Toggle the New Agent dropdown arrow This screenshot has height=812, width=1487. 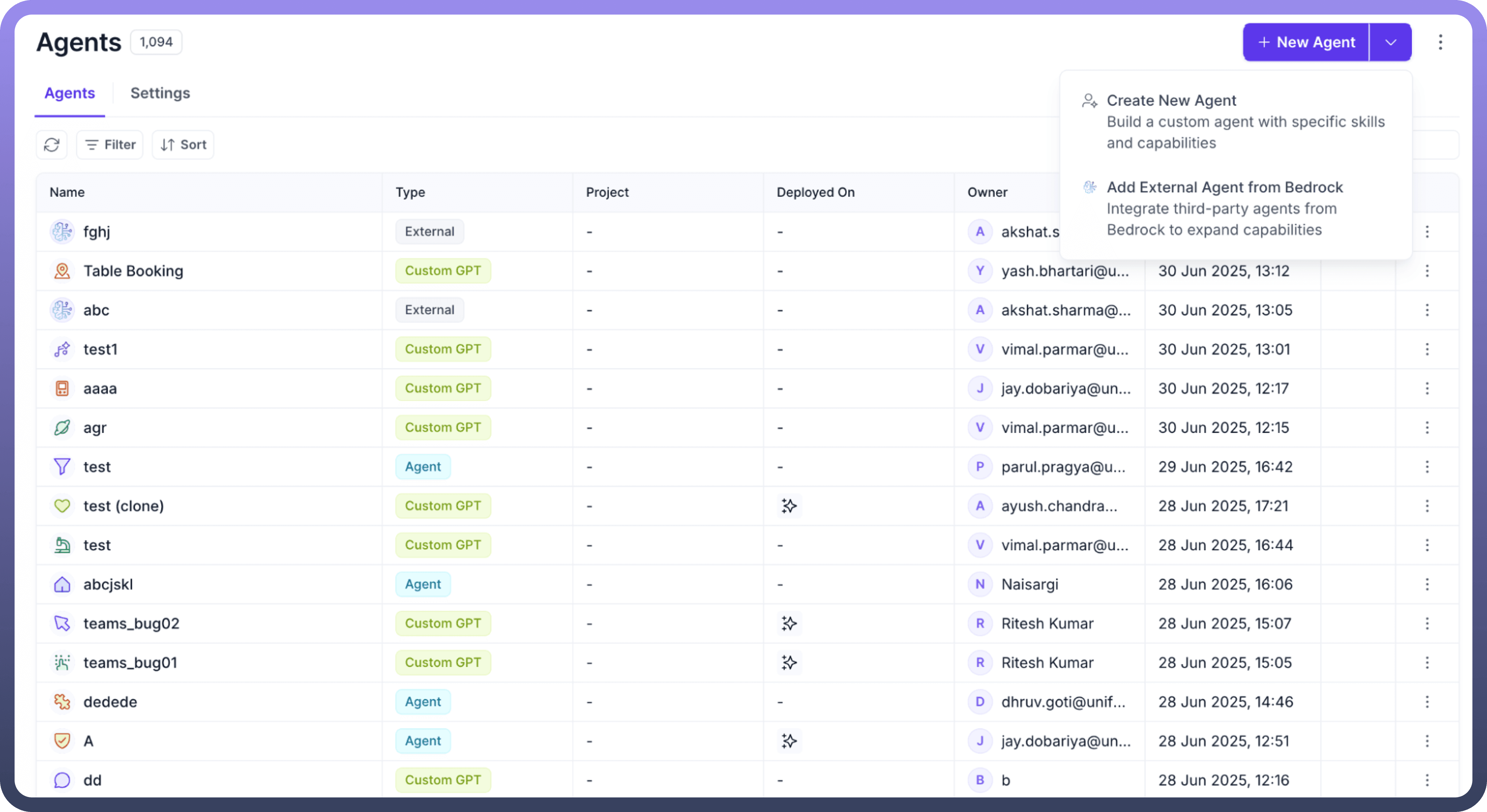coord(1391,42)
